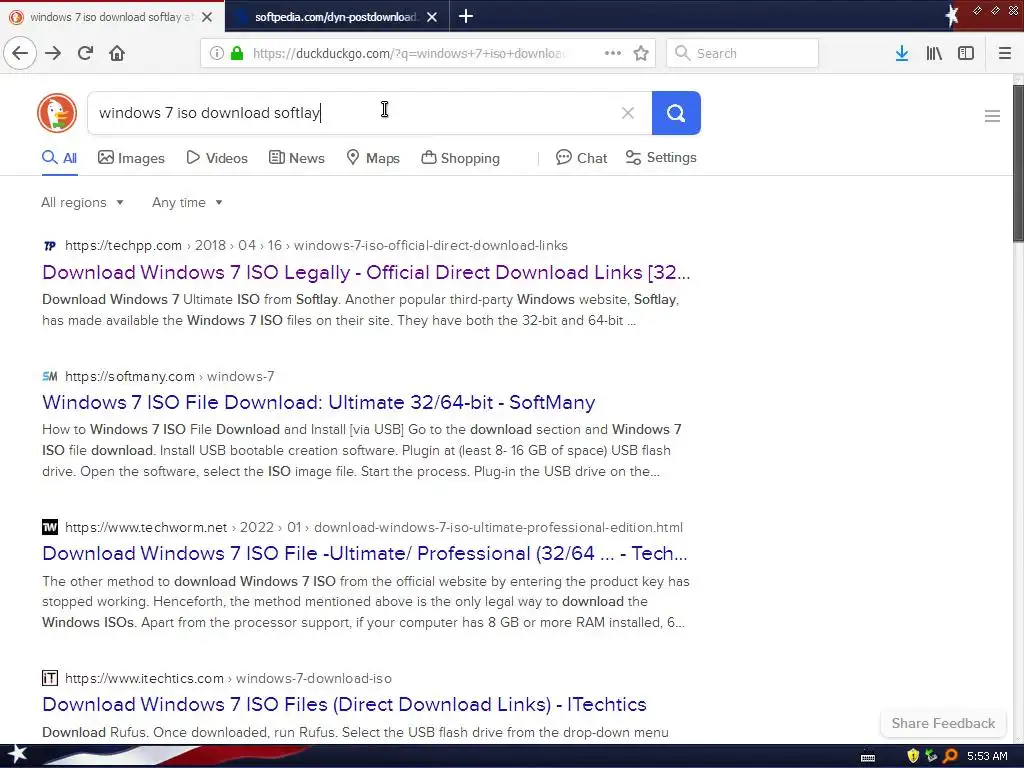Open the Downloads panel arrow
This screenshot has height=768, width=1024.
(x=901, y=53)
